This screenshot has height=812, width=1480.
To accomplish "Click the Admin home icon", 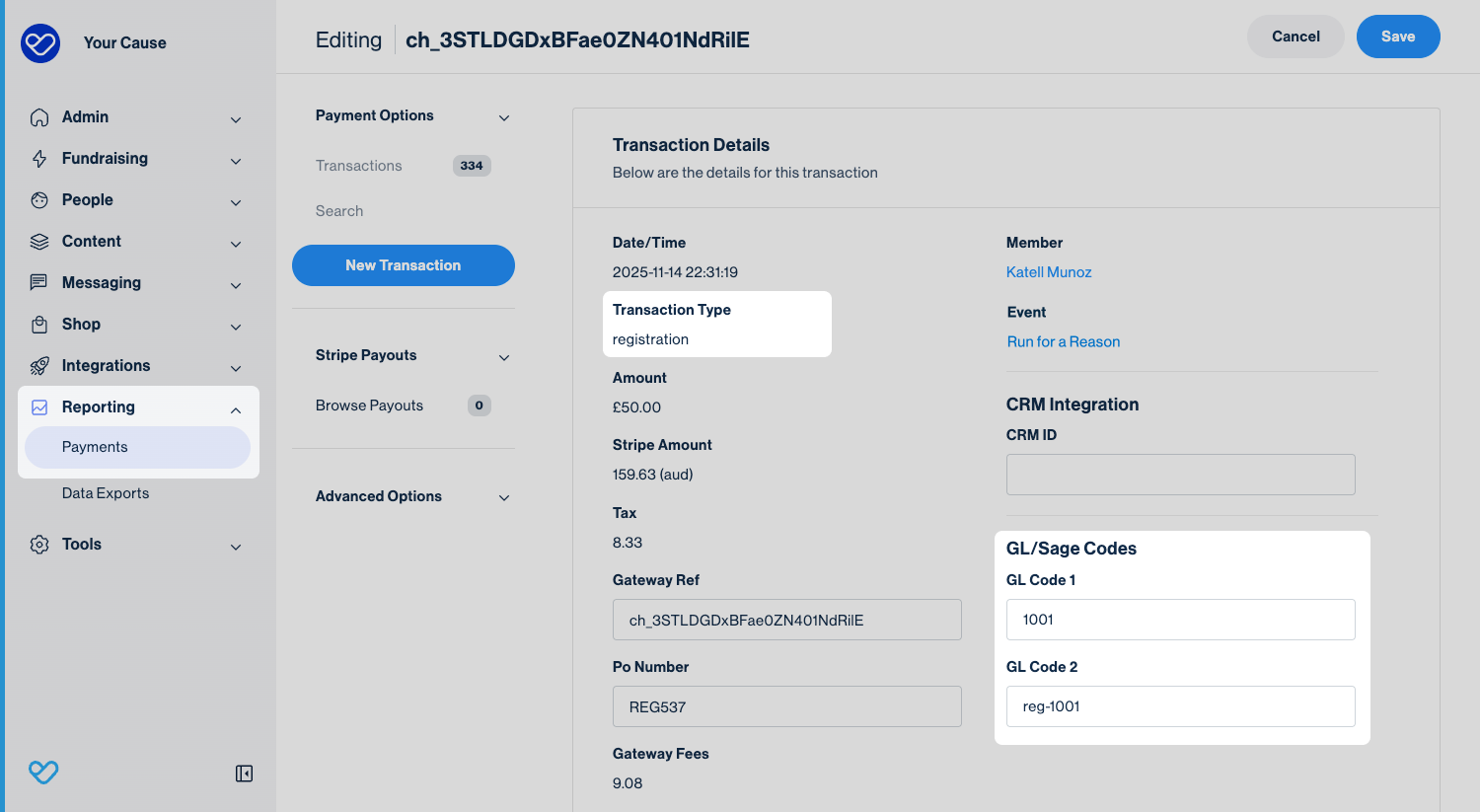I will (39, 117).
